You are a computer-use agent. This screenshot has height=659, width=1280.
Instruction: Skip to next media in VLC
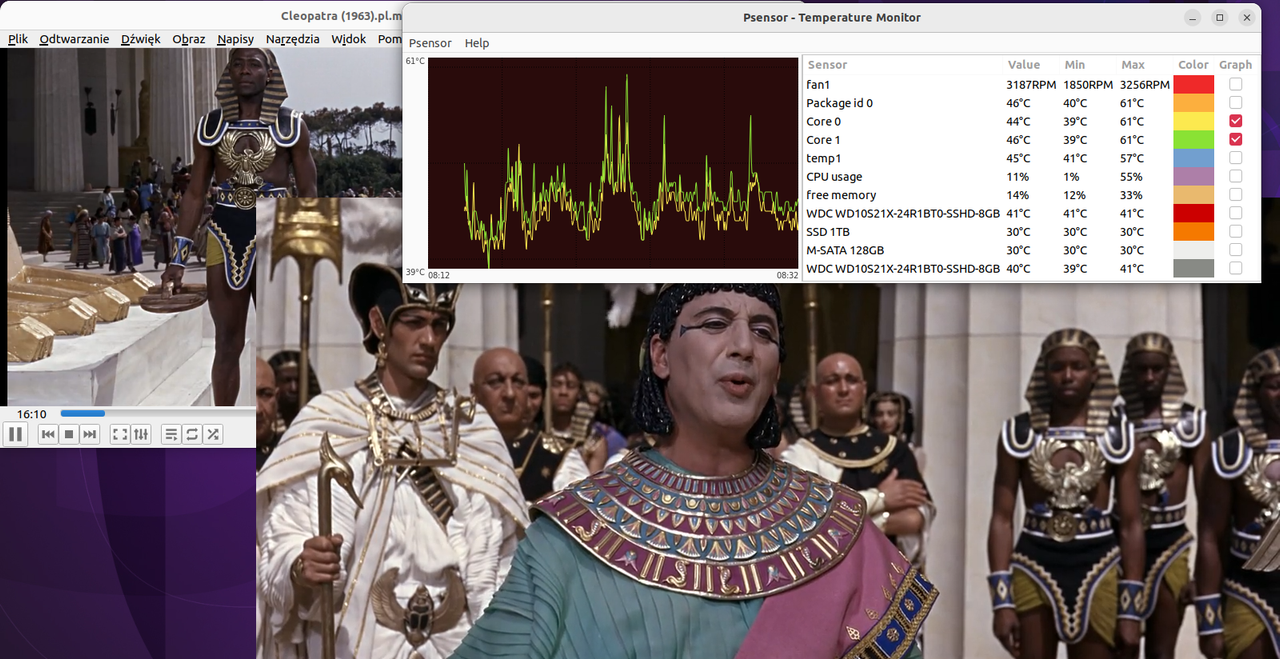90,434
